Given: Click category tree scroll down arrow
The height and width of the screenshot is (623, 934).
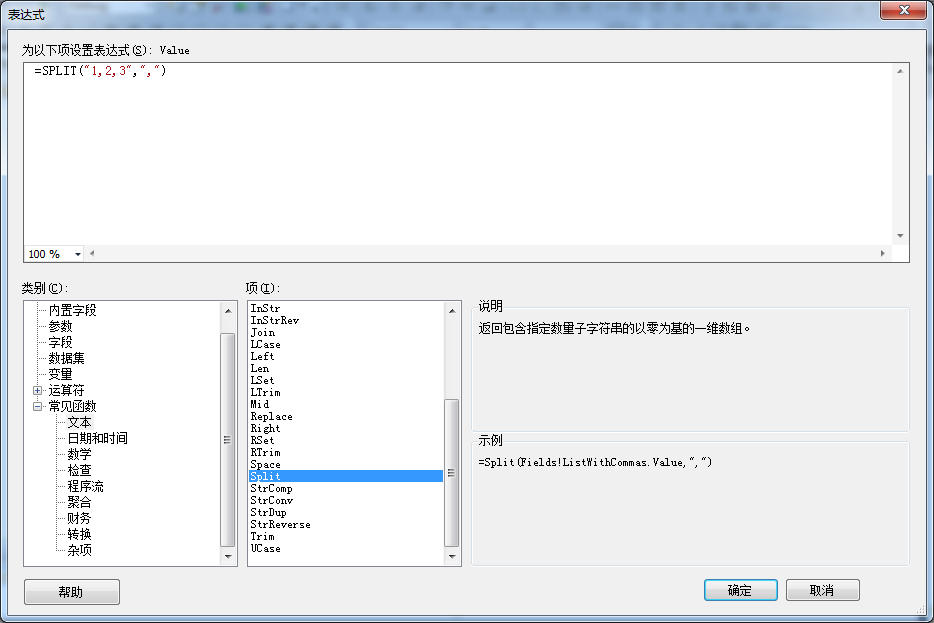Looking at the screenshot, I should pos(228,556).
